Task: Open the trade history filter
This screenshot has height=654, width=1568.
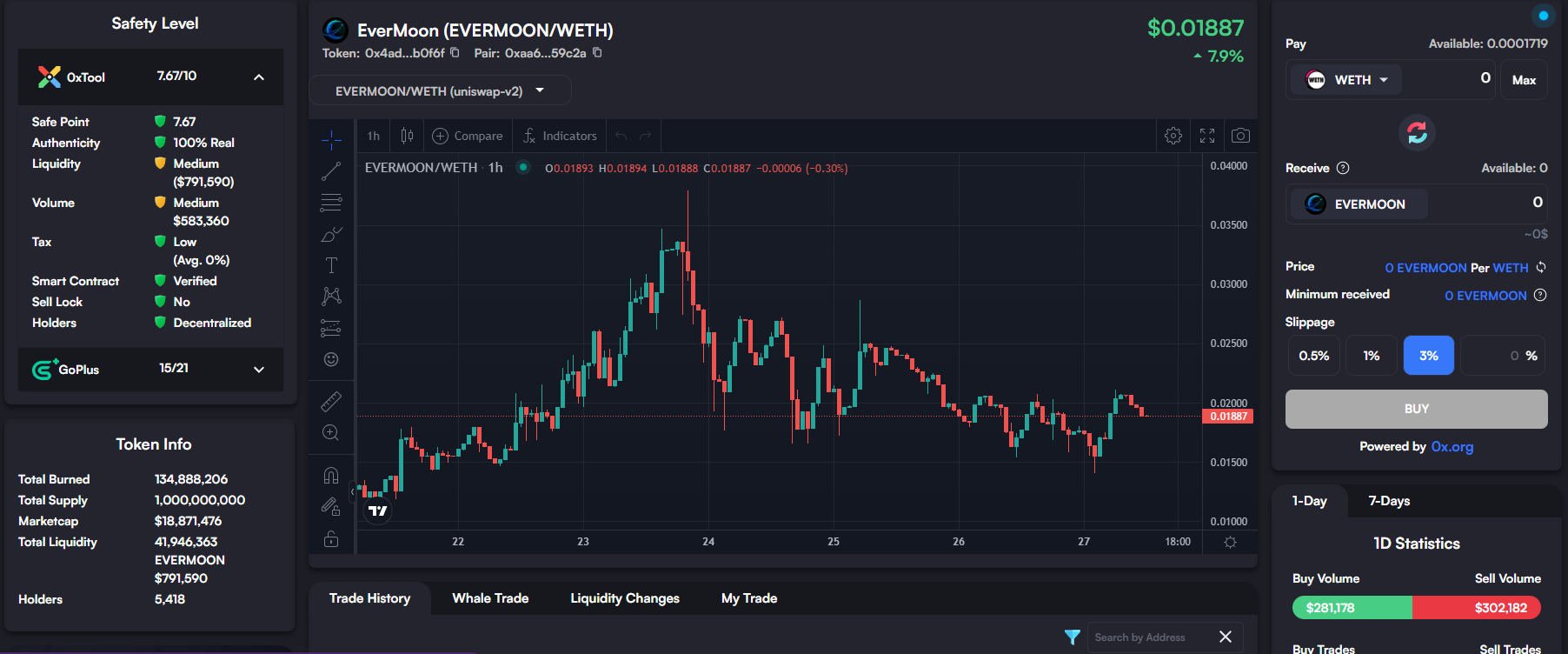Action: [x=1073, y=637]
